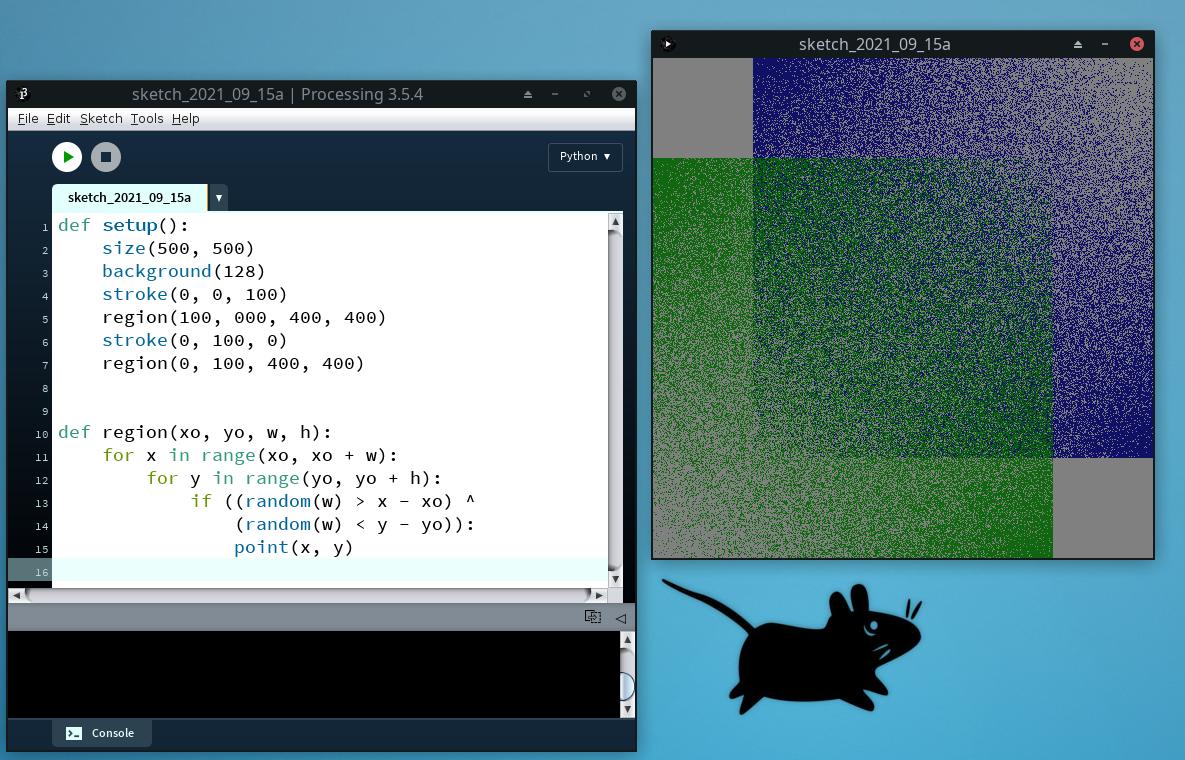
Task: Close the sketch output window
Action: (x=1137, y=44)
